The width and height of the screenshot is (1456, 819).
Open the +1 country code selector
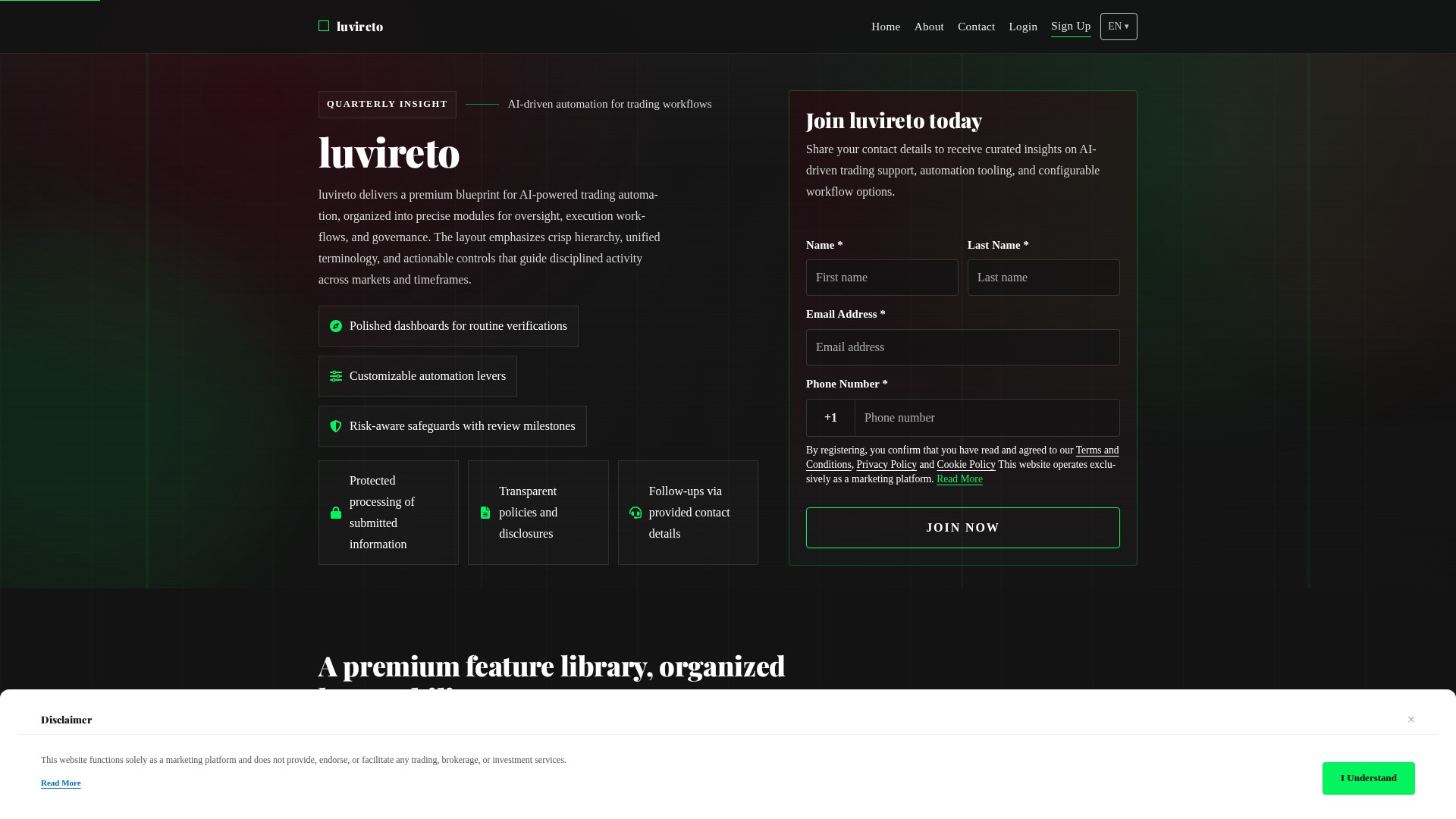(x=830, y=418)
